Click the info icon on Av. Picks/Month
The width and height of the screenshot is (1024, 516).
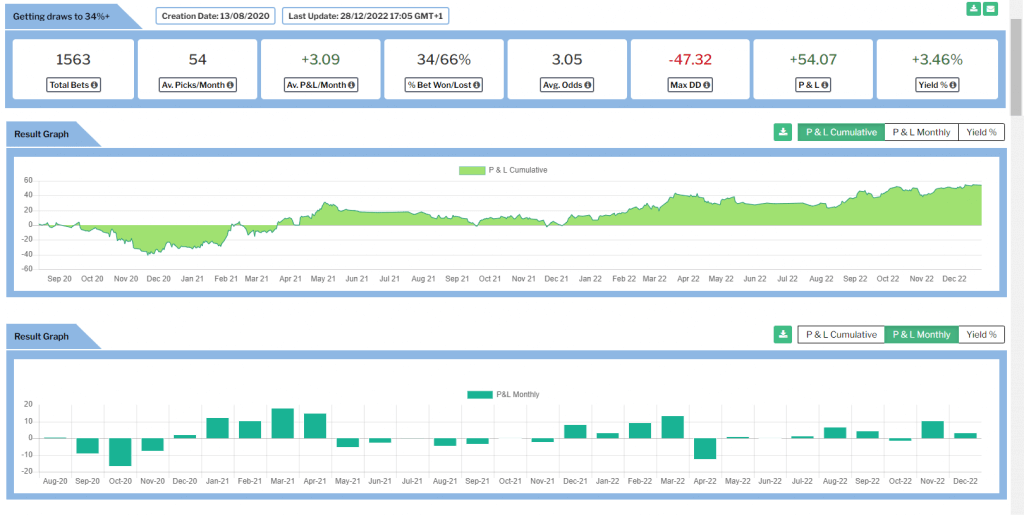click(x=230, y=85)
